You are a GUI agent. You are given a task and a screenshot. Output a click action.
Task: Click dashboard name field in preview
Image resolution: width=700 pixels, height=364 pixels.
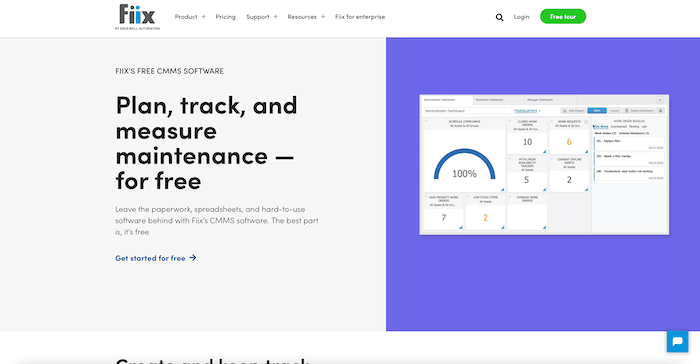tap(467, 111)
